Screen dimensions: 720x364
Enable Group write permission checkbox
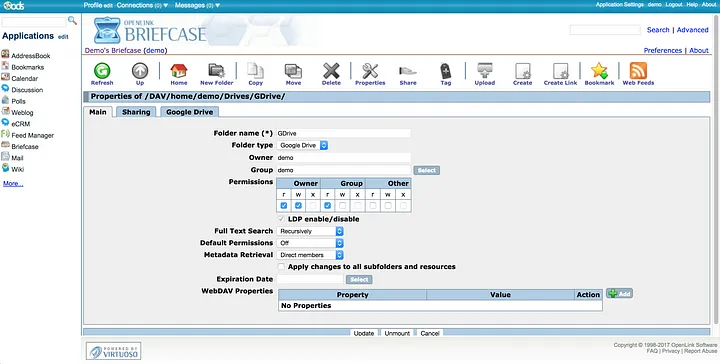pos(343,206)
